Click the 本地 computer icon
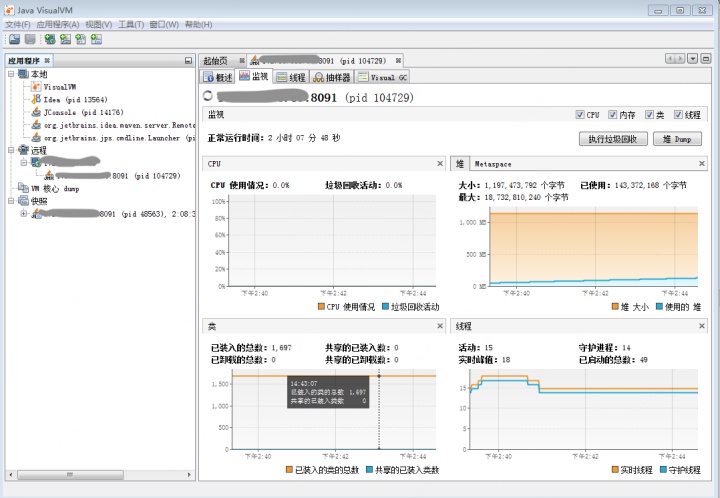The height and width of the screenshot is (498, 720). pyautogui.click(x=23, y=74)
